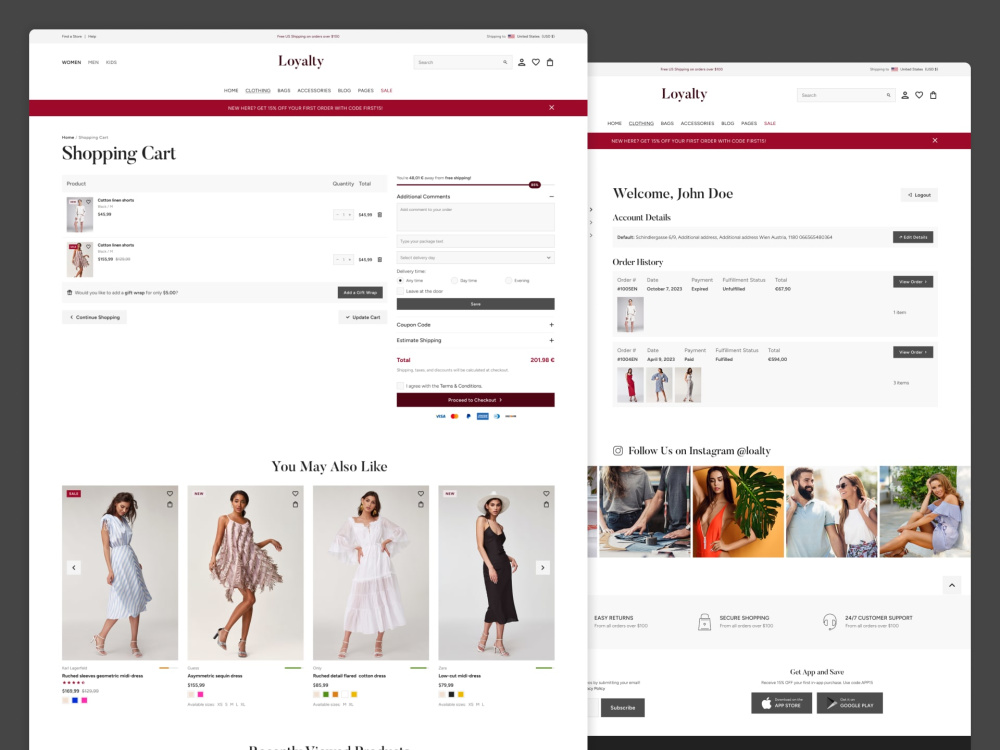Delete the $45.99 Cotton linen shorts cart item
This screenshot has width=1000, height=750.
point(379,215)
